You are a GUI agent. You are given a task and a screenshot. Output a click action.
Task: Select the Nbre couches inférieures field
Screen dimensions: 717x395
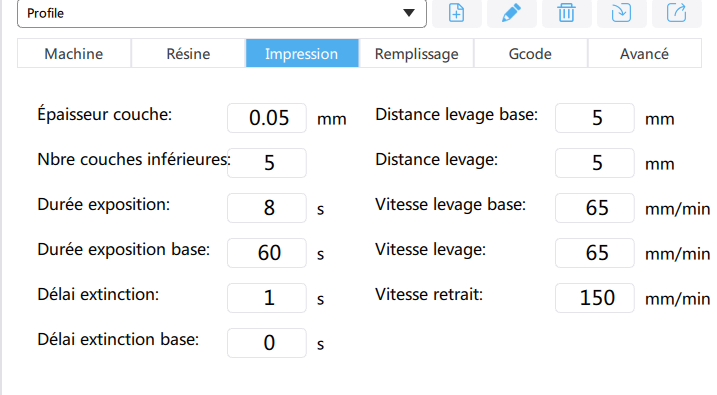pyautogui.click(x=267, y=163)
